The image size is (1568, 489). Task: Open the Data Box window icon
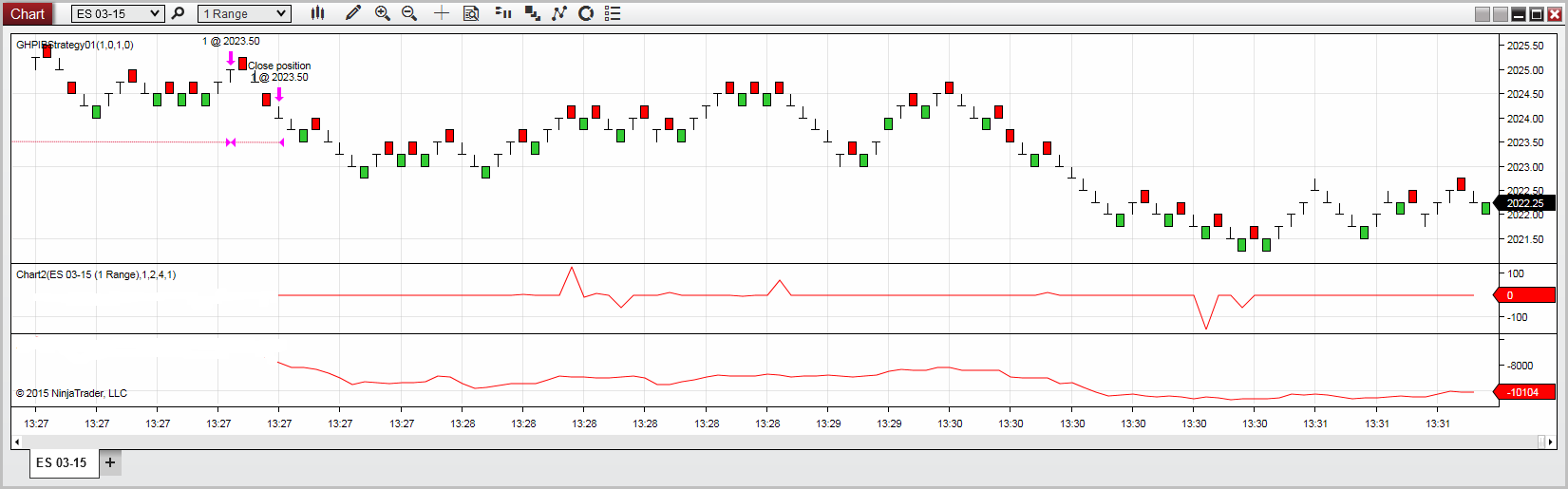tap(471, 13)
